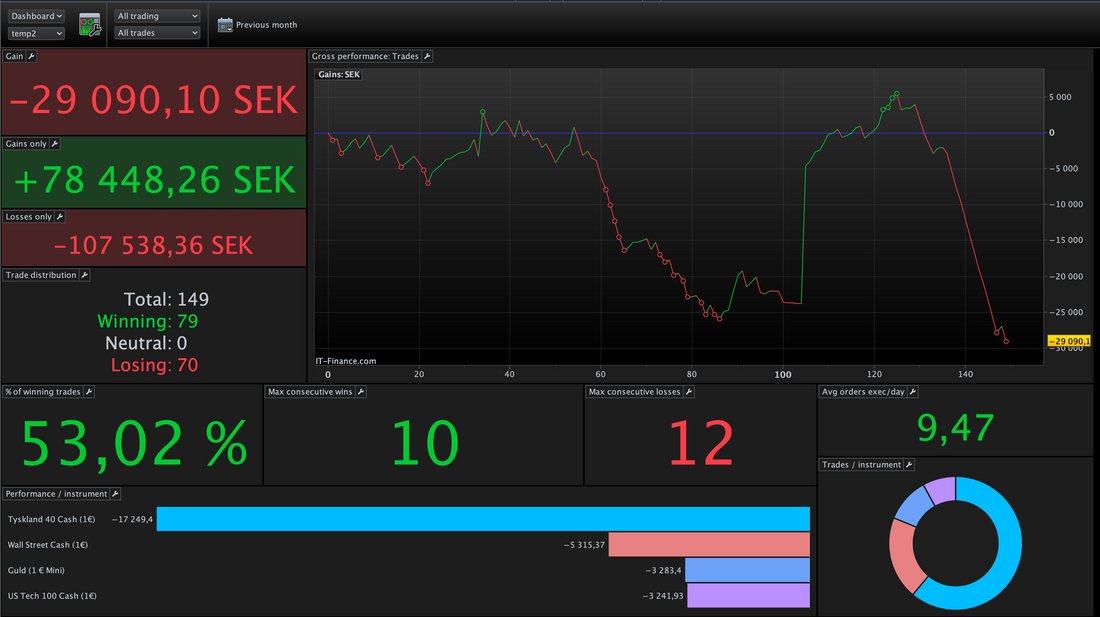This screenshot has width=1100, height=617.
Task: Open the All trades dropdown
Action: point(157,33)
